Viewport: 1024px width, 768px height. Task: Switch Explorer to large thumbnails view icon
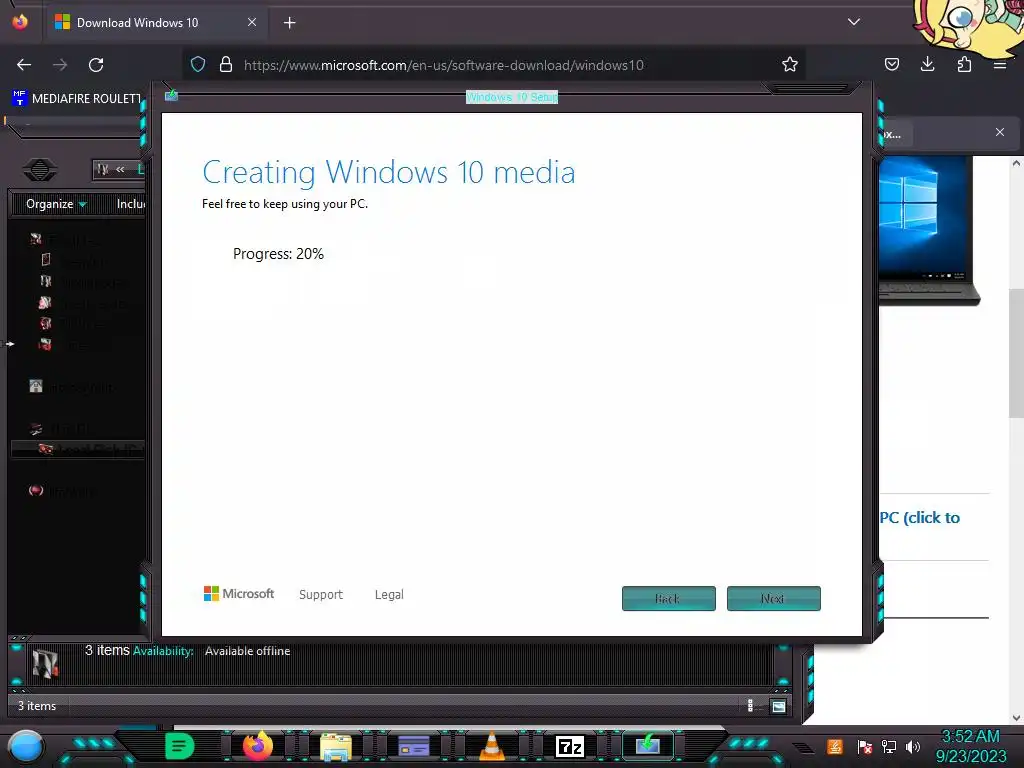pos(778,706)
